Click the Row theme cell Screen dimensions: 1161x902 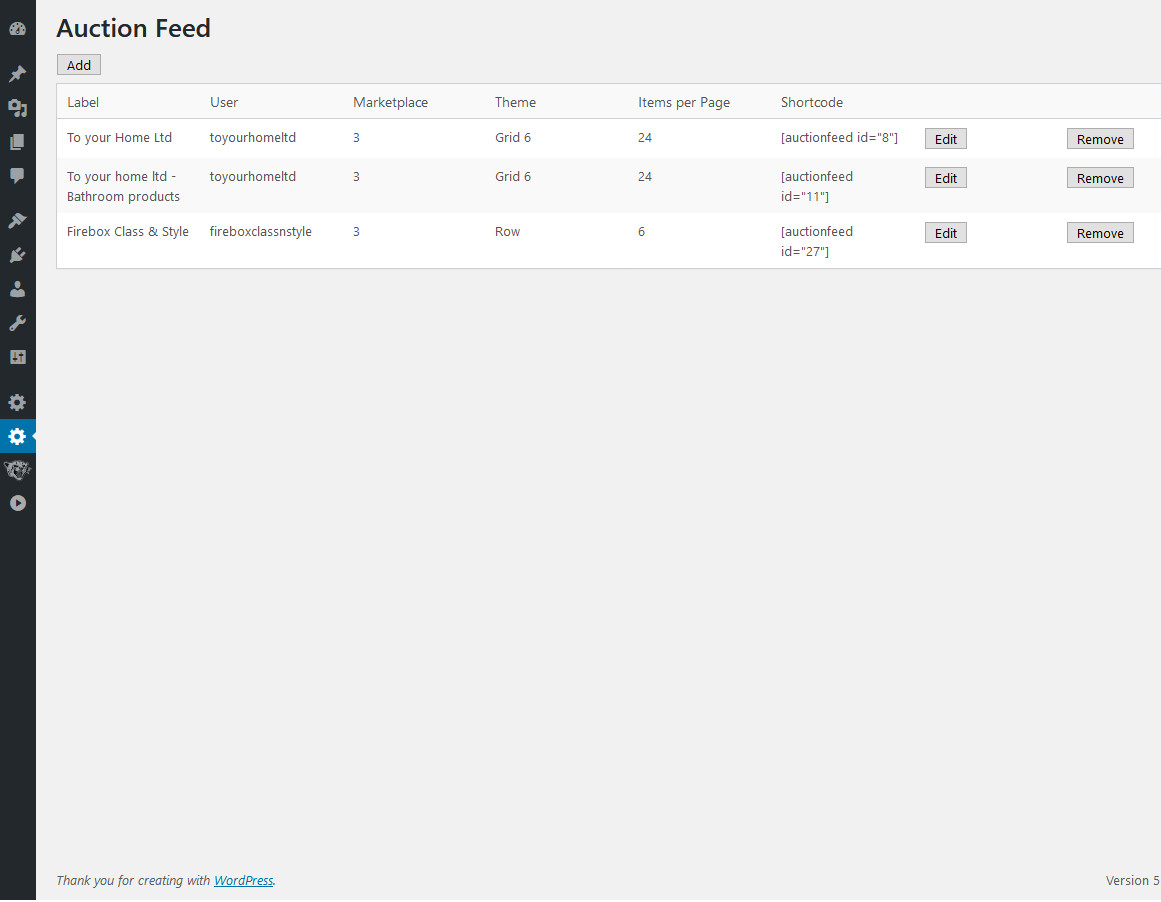507,232
